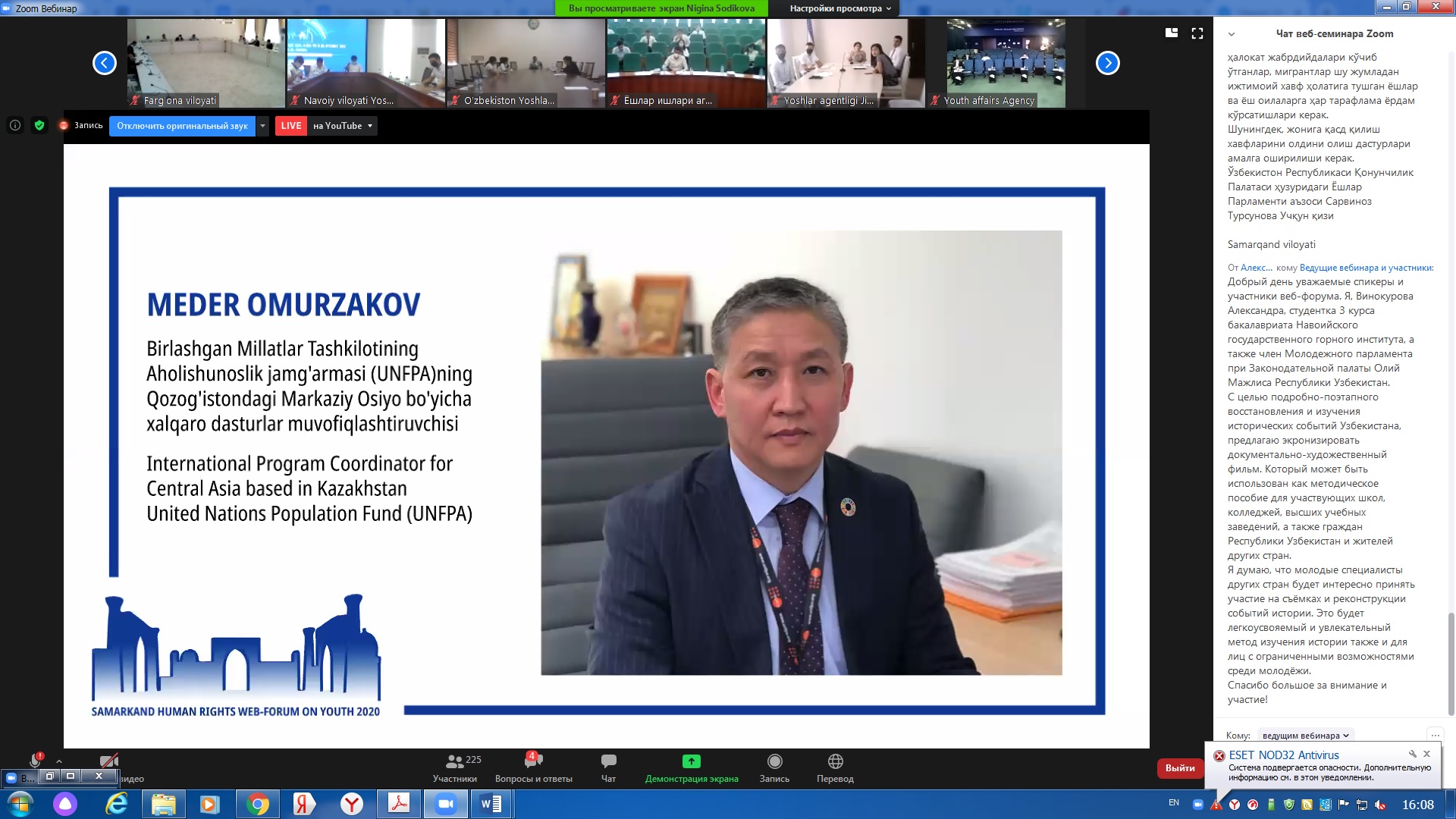Click Ведущие вебинара и участники link in chat
This screenshot has width=1456, height=819.
pyautogui.click(x=1367, y=268)
